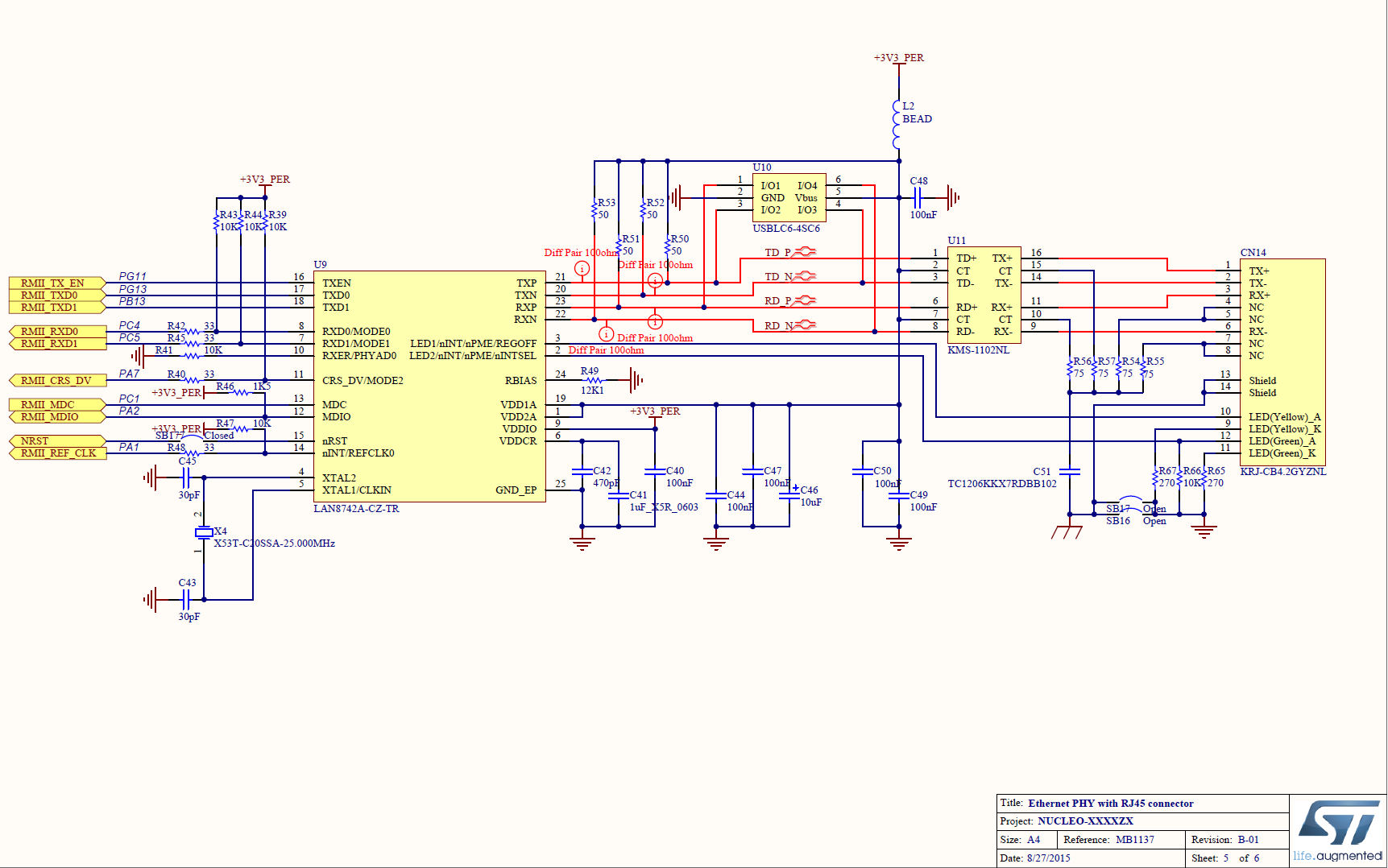Select the X4 crystal symbol

point(204,532)
